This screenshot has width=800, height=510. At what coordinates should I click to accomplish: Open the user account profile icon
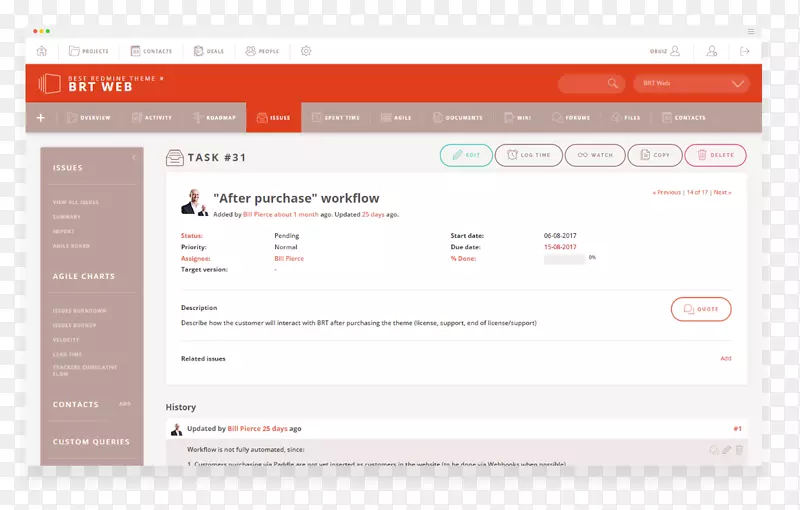(711, 51)
